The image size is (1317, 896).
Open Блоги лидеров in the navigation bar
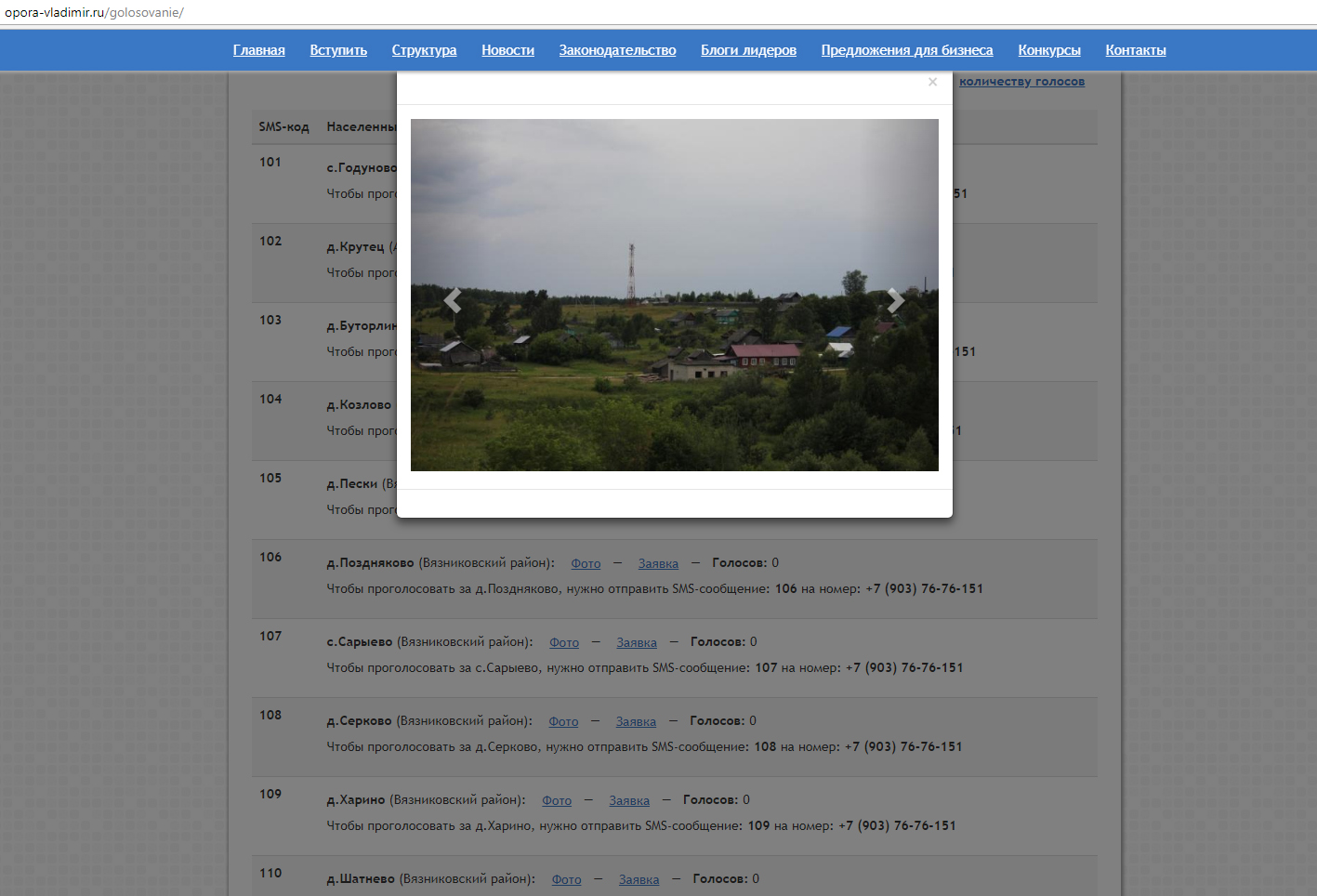748,50
